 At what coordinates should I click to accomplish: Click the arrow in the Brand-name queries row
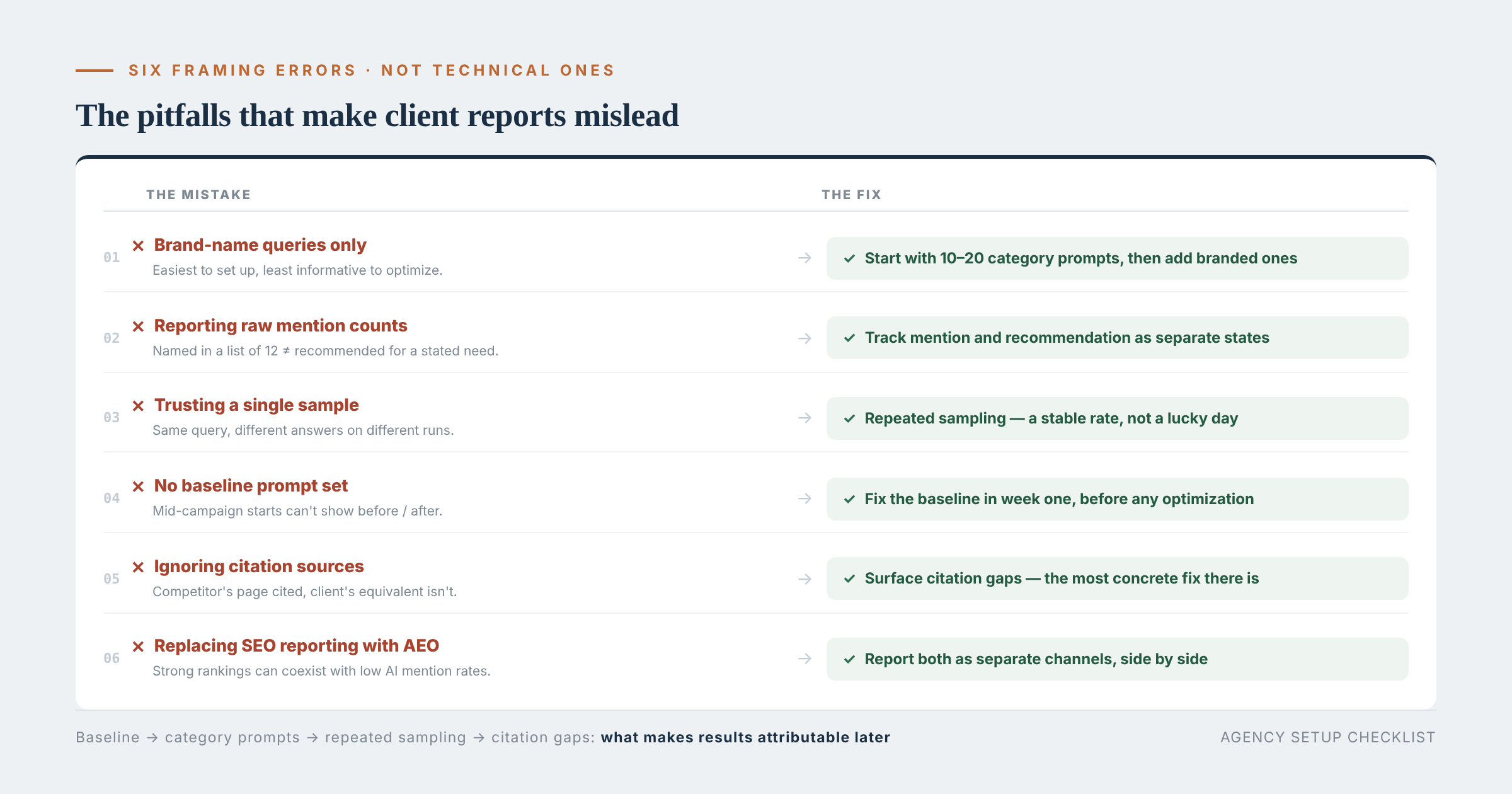click(805, 258)
